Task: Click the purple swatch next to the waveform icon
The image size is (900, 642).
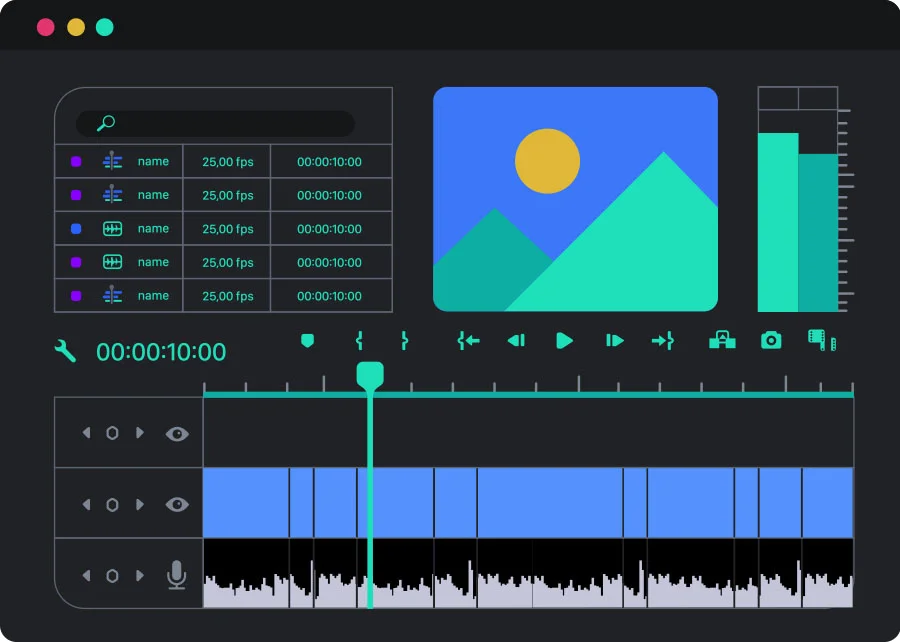Action: click(x=76, y=262)
